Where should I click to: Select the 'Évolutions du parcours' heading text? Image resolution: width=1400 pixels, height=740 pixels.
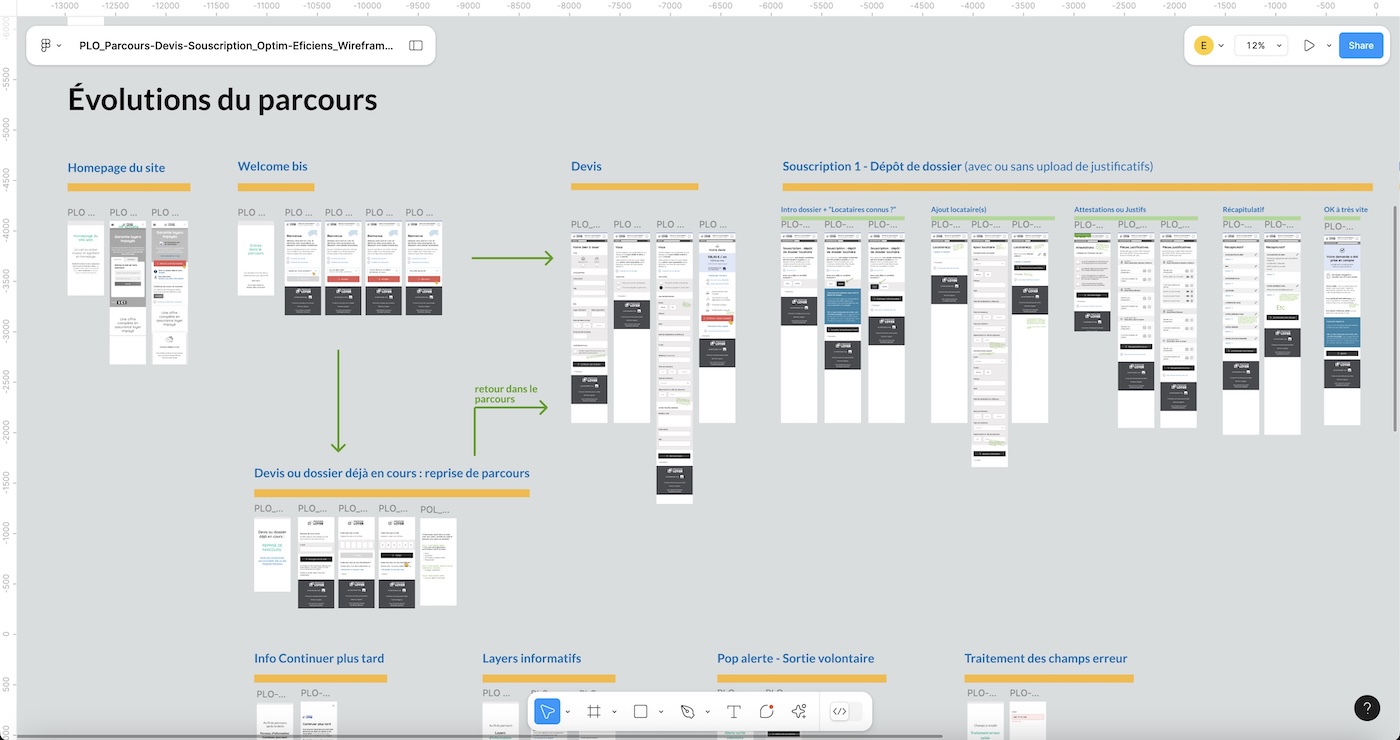222,99
